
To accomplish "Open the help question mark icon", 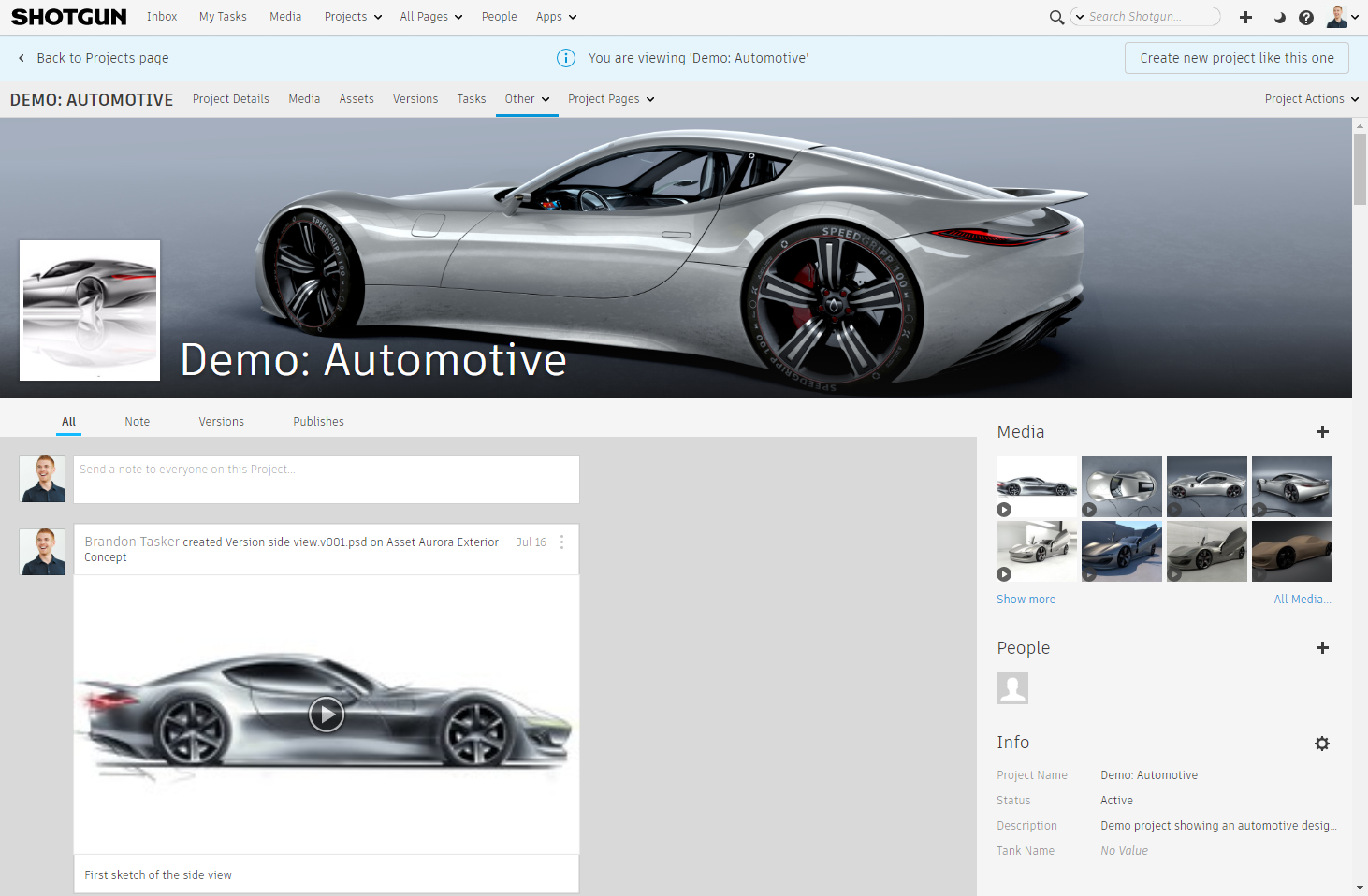I will pos(1305,17).
